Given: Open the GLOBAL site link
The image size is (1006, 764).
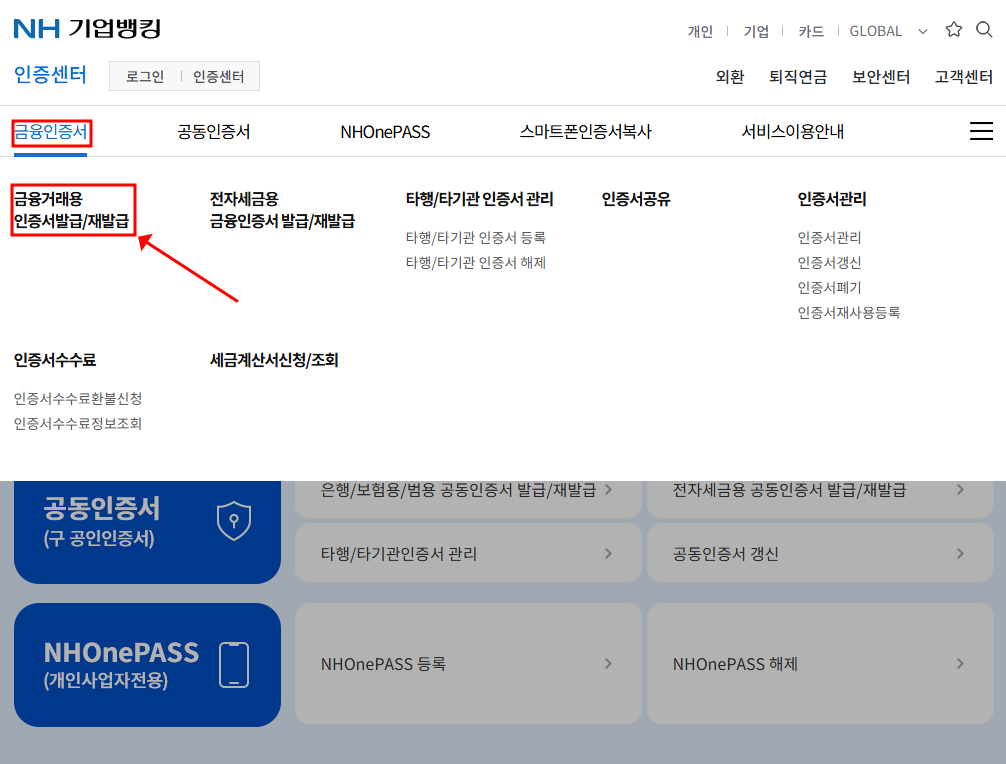Looking at the screenshot, I should tap(875, 31).
